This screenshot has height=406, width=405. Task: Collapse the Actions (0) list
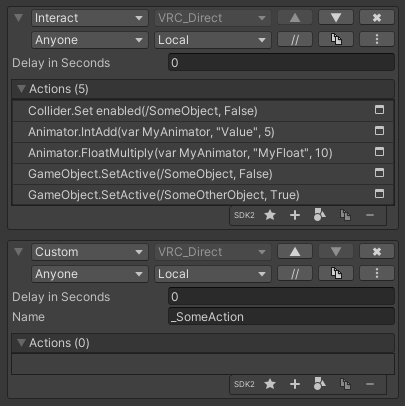(x=21, y=343)
